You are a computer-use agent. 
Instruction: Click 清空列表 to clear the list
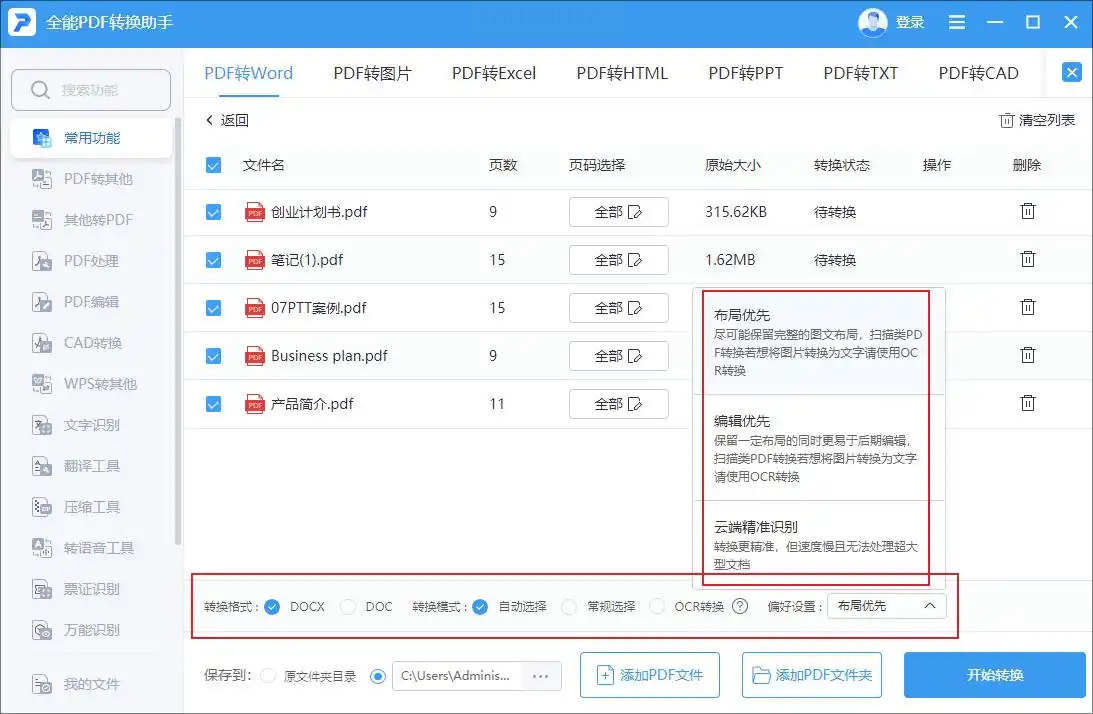click(1037, 120)
